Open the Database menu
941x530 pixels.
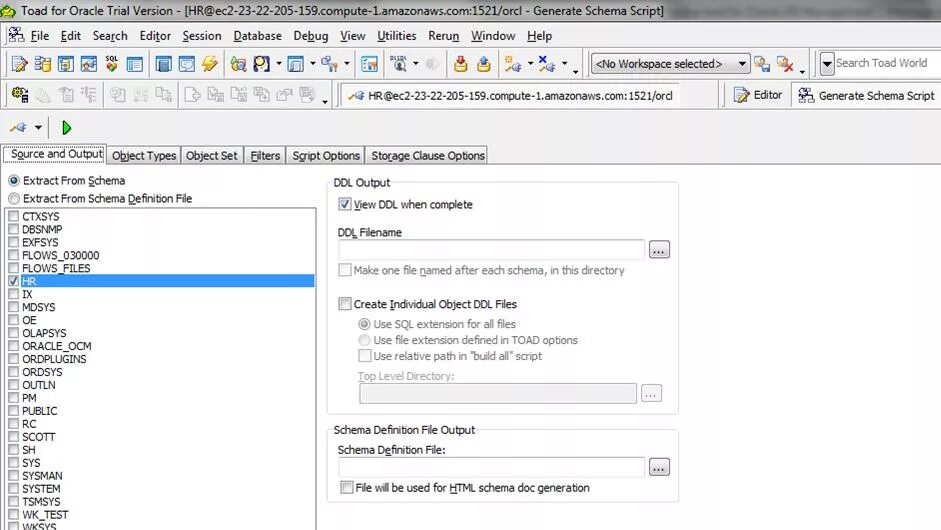(x=257, y=36)
